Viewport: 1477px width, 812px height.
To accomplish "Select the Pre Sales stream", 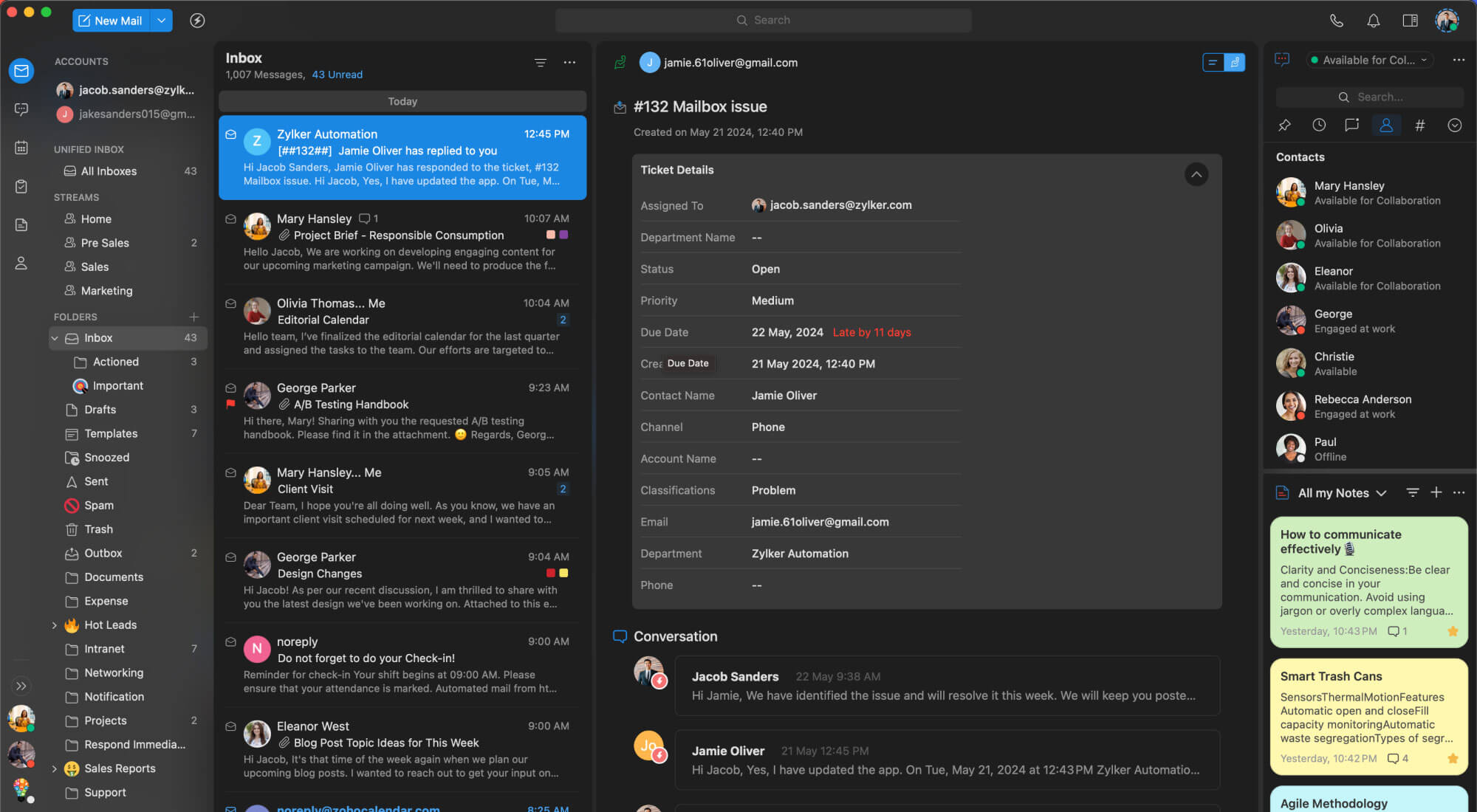I will [105, 243].
